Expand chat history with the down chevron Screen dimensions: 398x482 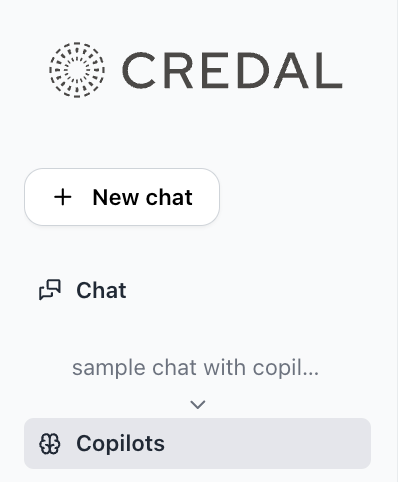click(x=198, y=404)
